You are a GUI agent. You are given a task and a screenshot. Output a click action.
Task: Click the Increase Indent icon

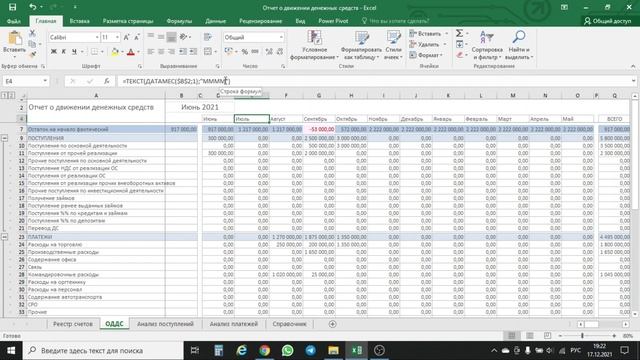[193, 51]
